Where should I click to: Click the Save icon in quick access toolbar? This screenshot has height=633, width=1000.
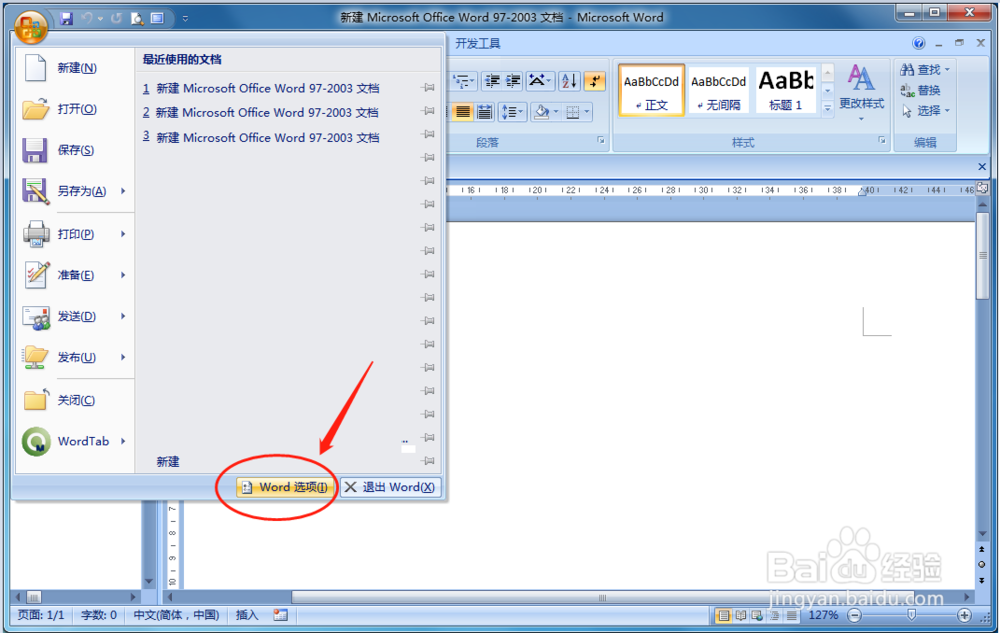pyautogui.click(x=66, y=18)
